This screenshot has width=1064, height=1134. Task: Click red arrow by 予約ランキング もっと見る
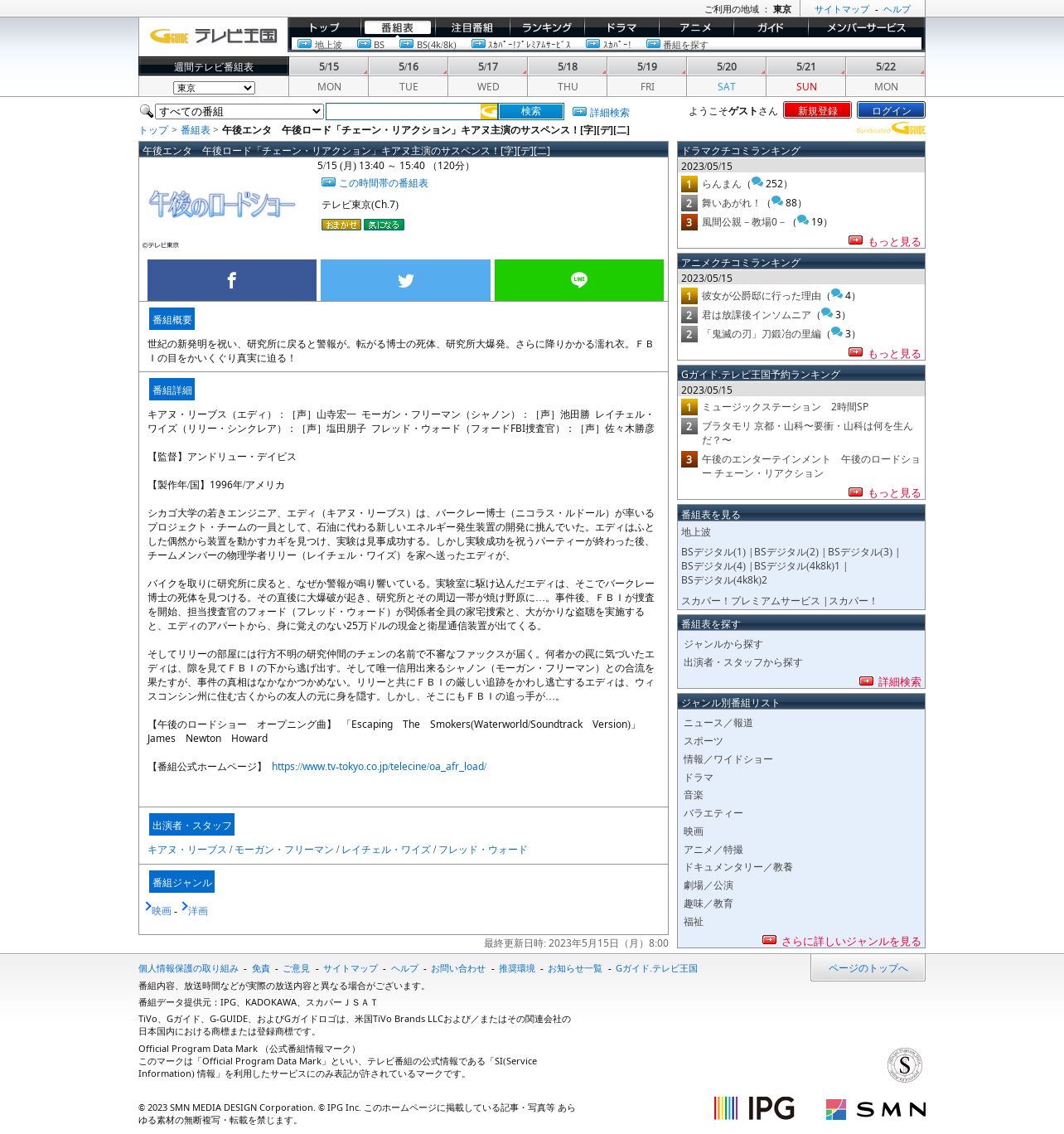(x=855, y=492)
